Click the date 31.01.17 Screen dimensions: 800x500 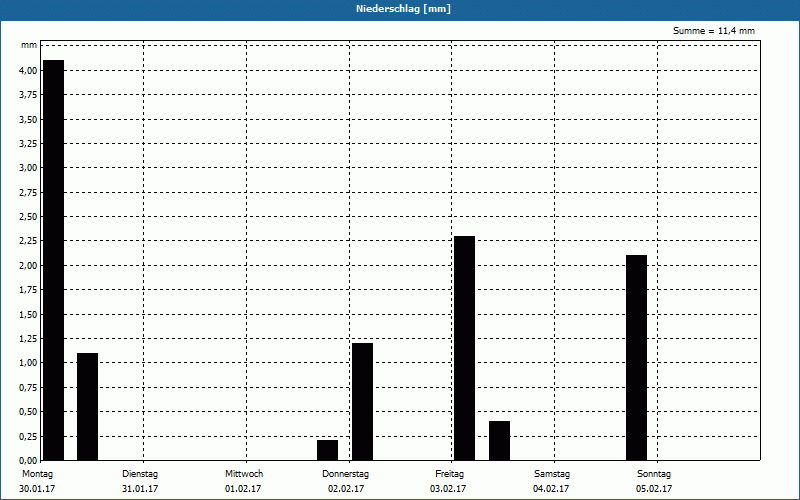[140, 489]
